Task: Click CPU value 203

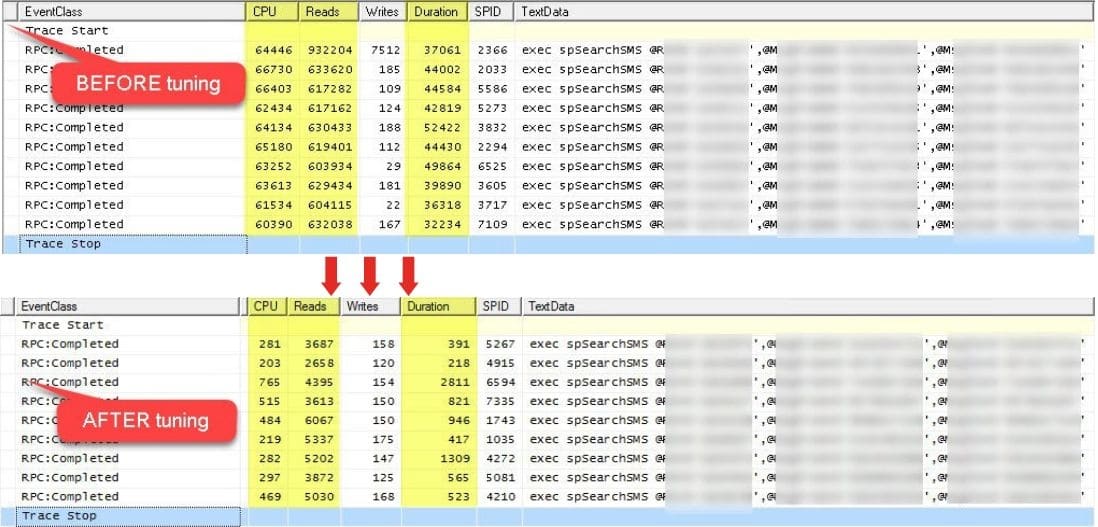Action: (269, 363)
